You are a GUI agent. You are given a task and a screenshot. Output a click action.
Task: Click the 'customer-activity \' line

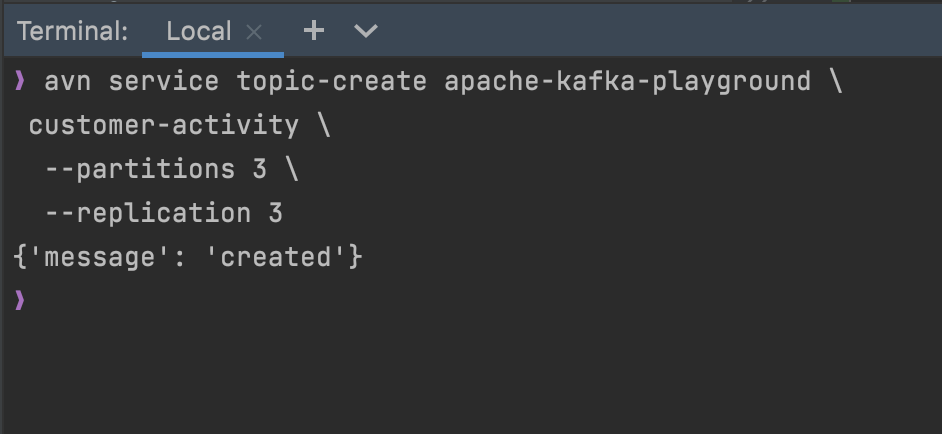(x=180, y=126)
